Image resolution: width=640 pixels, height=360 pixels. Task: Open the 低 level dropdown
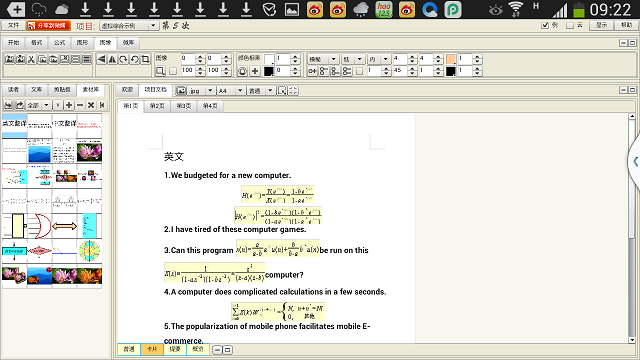pos(360,59)
